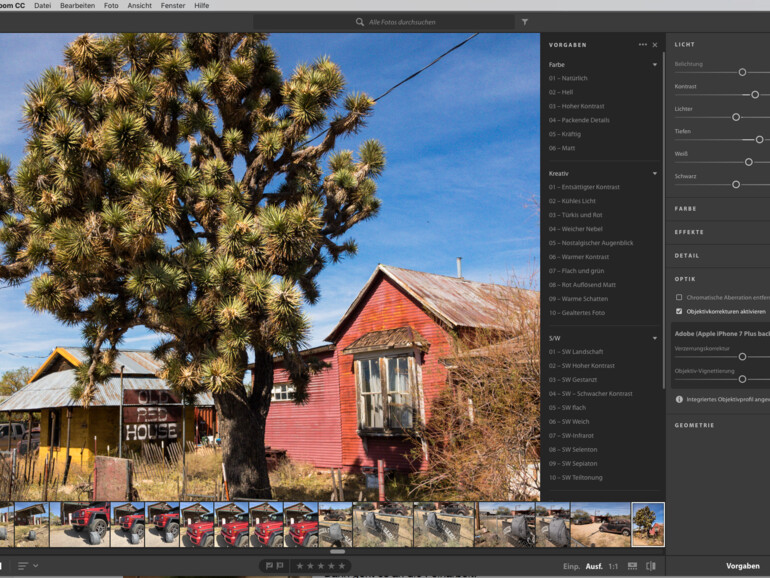Give the photo a one-star rating
The width and height of the screenshot is (770, 578).
(300, 566)
